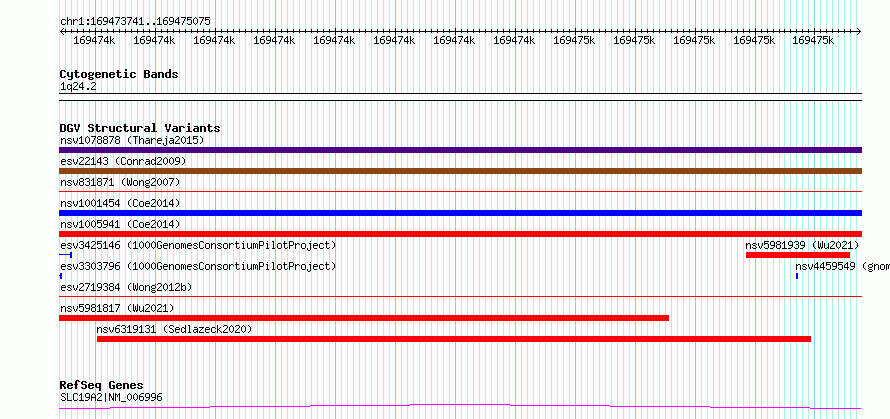
Task: Select the thin red nsv831871 variant line
Action: [x=460, y=192]
